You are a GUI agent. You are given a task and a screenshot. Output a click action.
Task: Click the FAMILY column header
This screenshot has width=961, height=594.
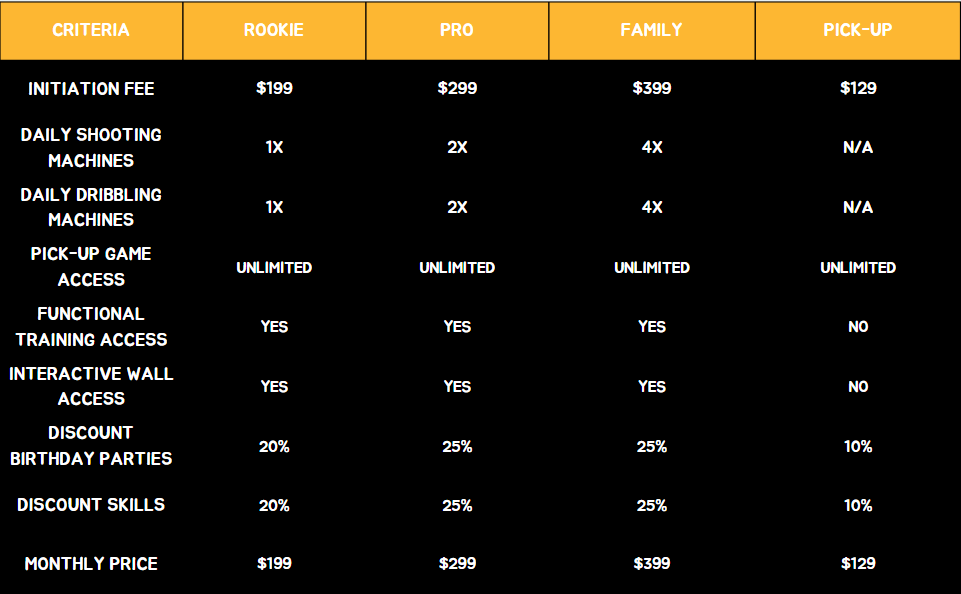coord(651,31)
